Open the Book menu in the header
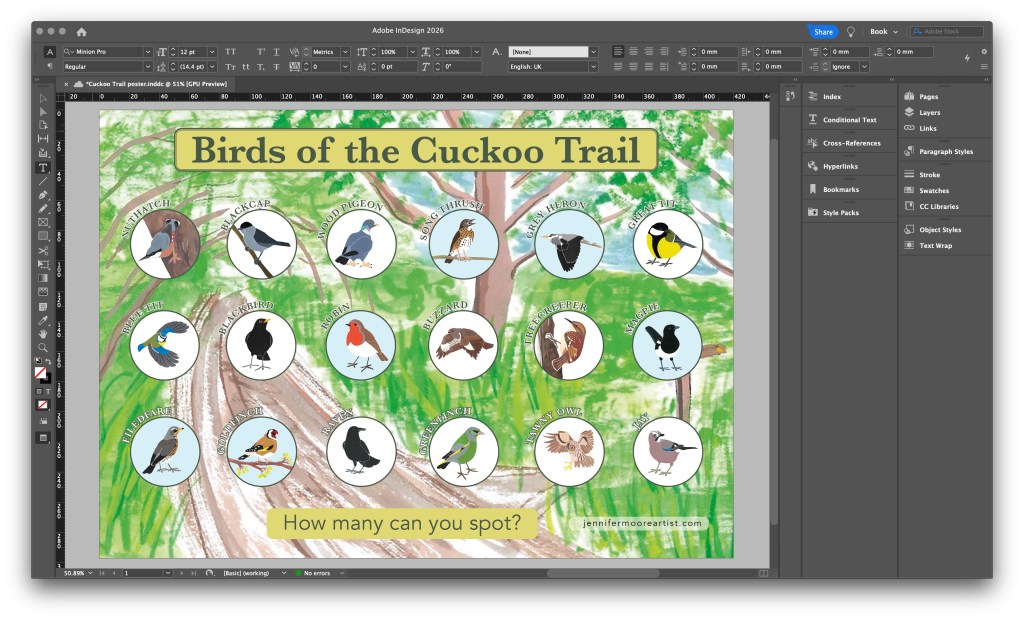This screenshot has height=620, width=1024. [x=881, y=31]
